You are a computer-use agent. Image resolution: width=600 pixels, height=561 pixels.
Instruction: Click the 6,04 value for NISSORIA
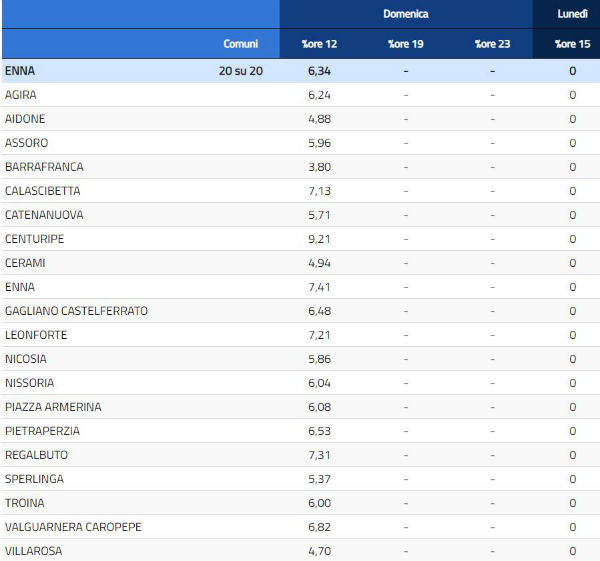(x=319, y=383)
